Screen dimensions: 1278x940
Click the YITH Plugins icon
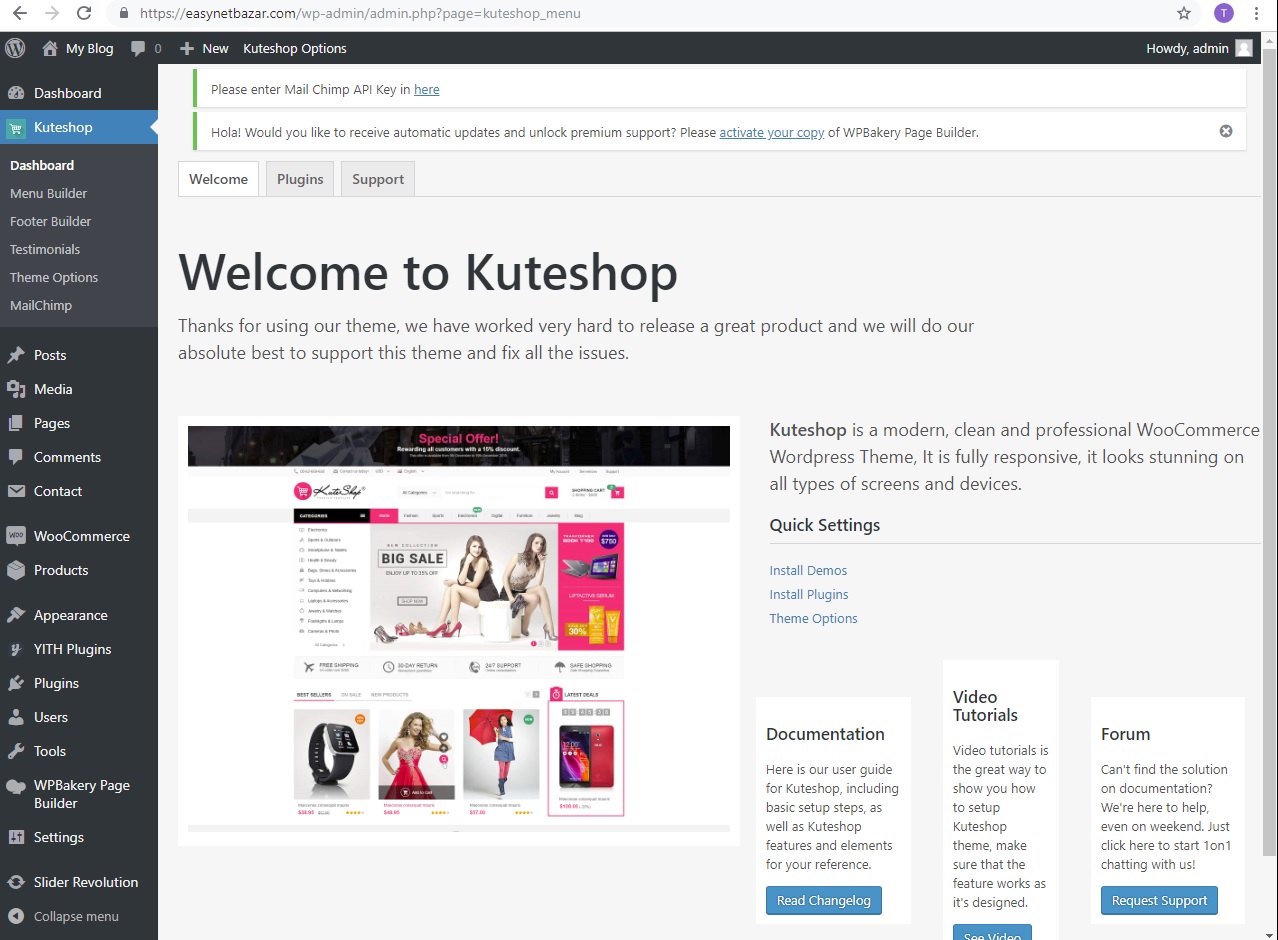point(16,649)
